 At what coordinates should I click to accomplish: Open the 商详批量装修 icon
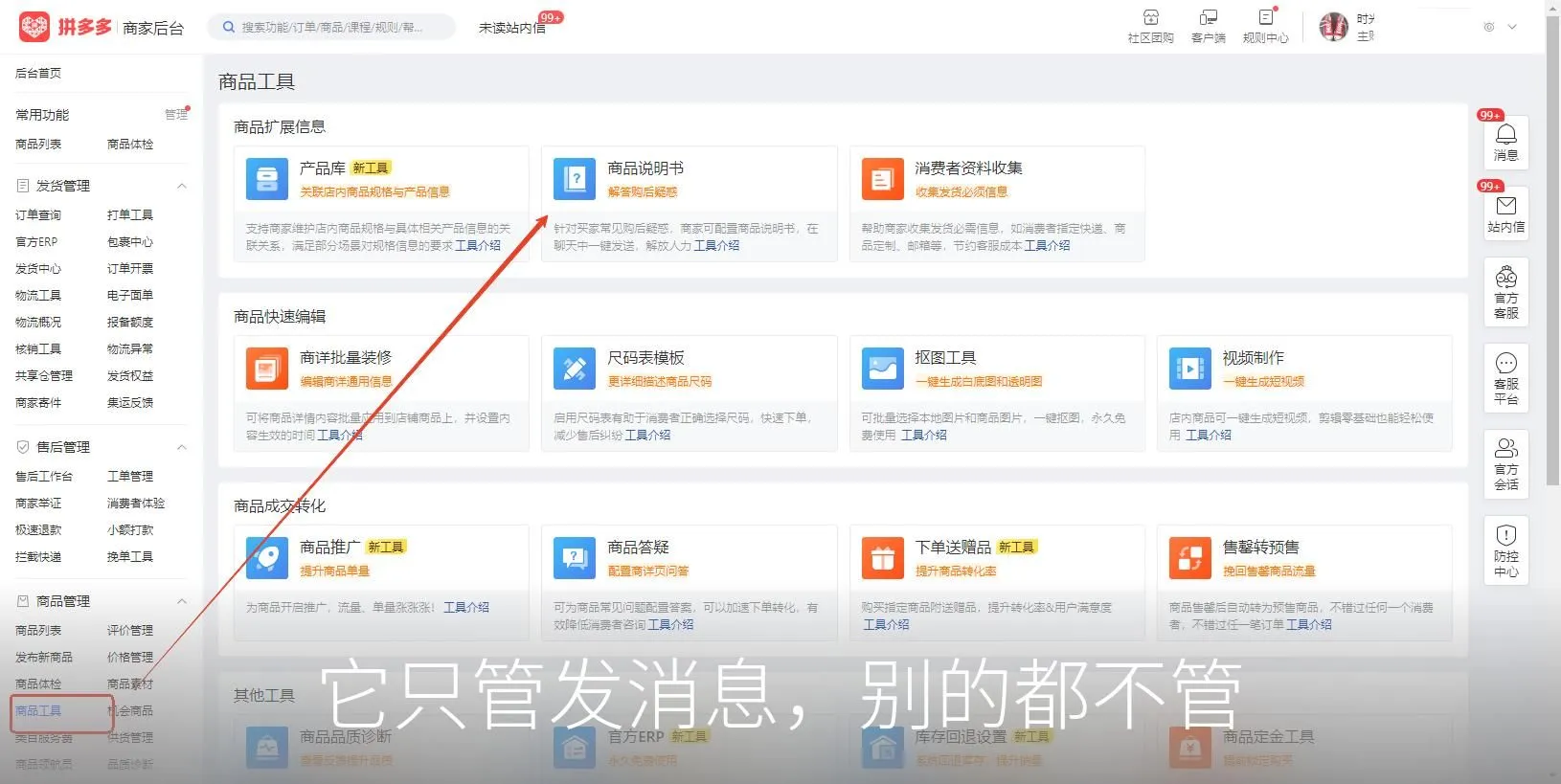point(267,369)
